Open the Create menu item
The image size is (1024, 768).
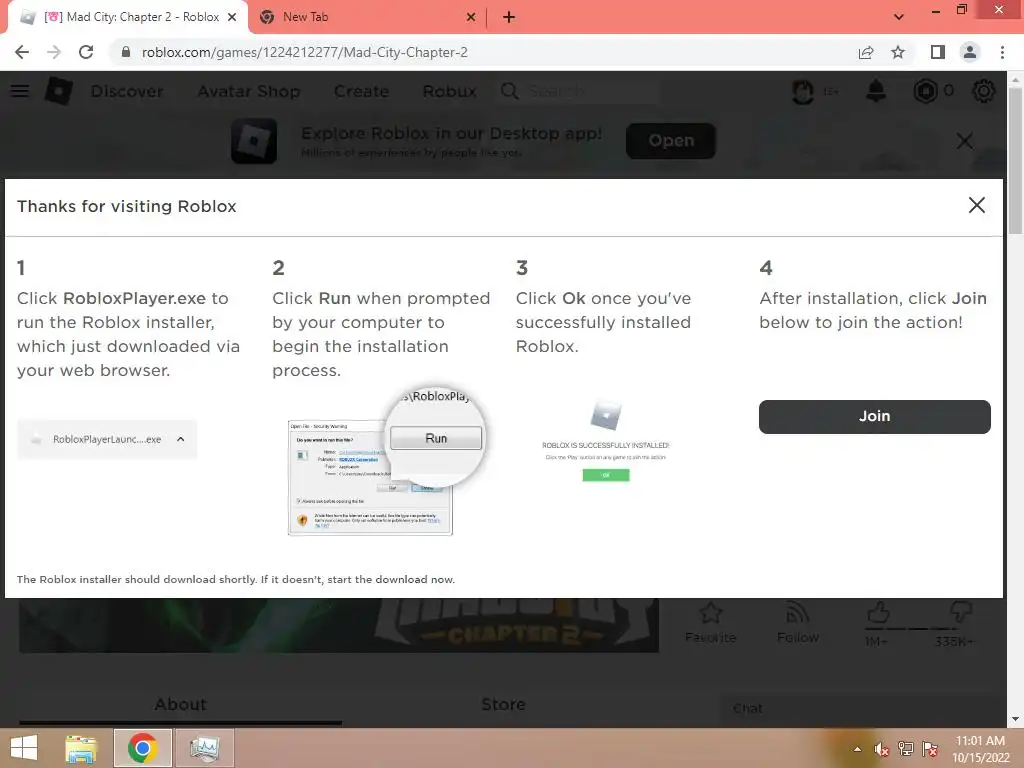pyautogui.click(x=361, y=91)
